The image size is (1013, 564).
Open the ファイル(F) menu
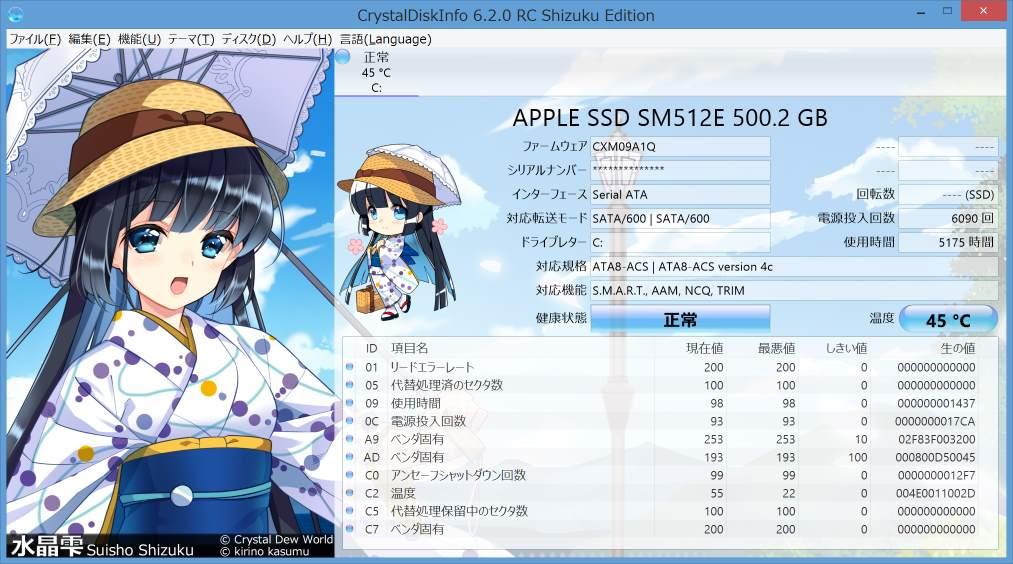click(35, 39)
